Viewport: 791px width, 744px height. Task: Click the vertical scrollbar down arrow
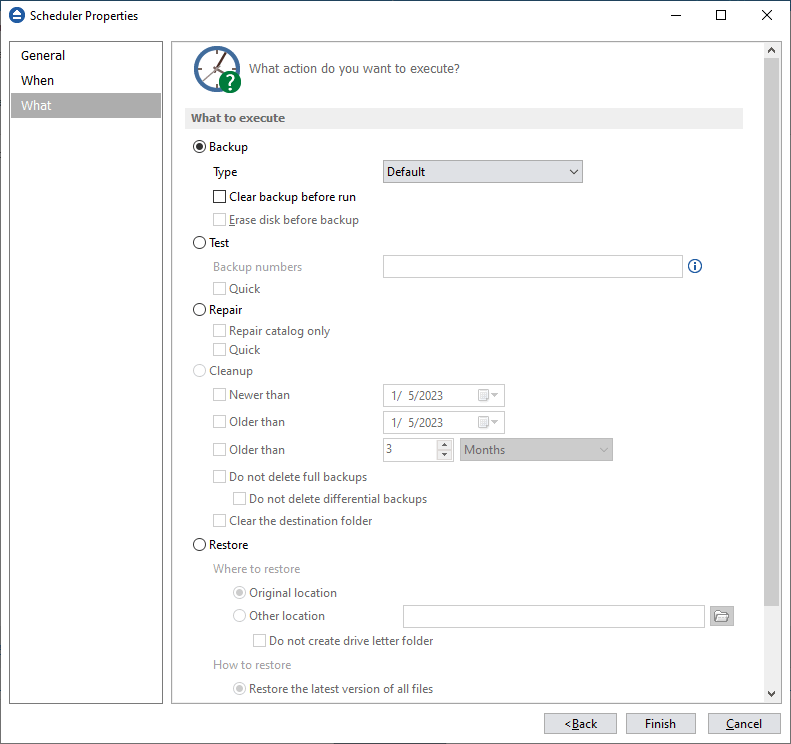(771, 693)
